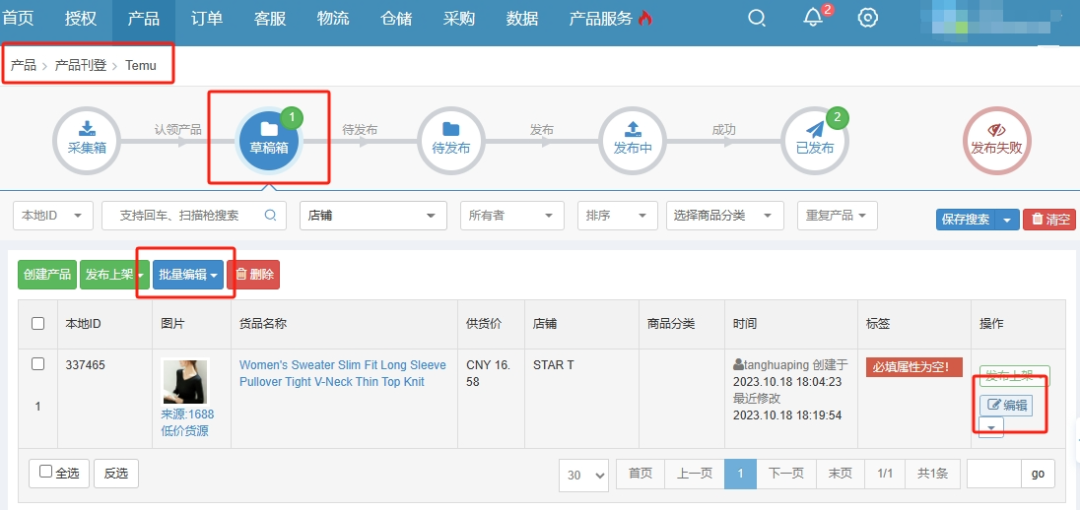Go to 末页 in pagination
This screenshot has width=1080, height=510.
coord(840,473)
